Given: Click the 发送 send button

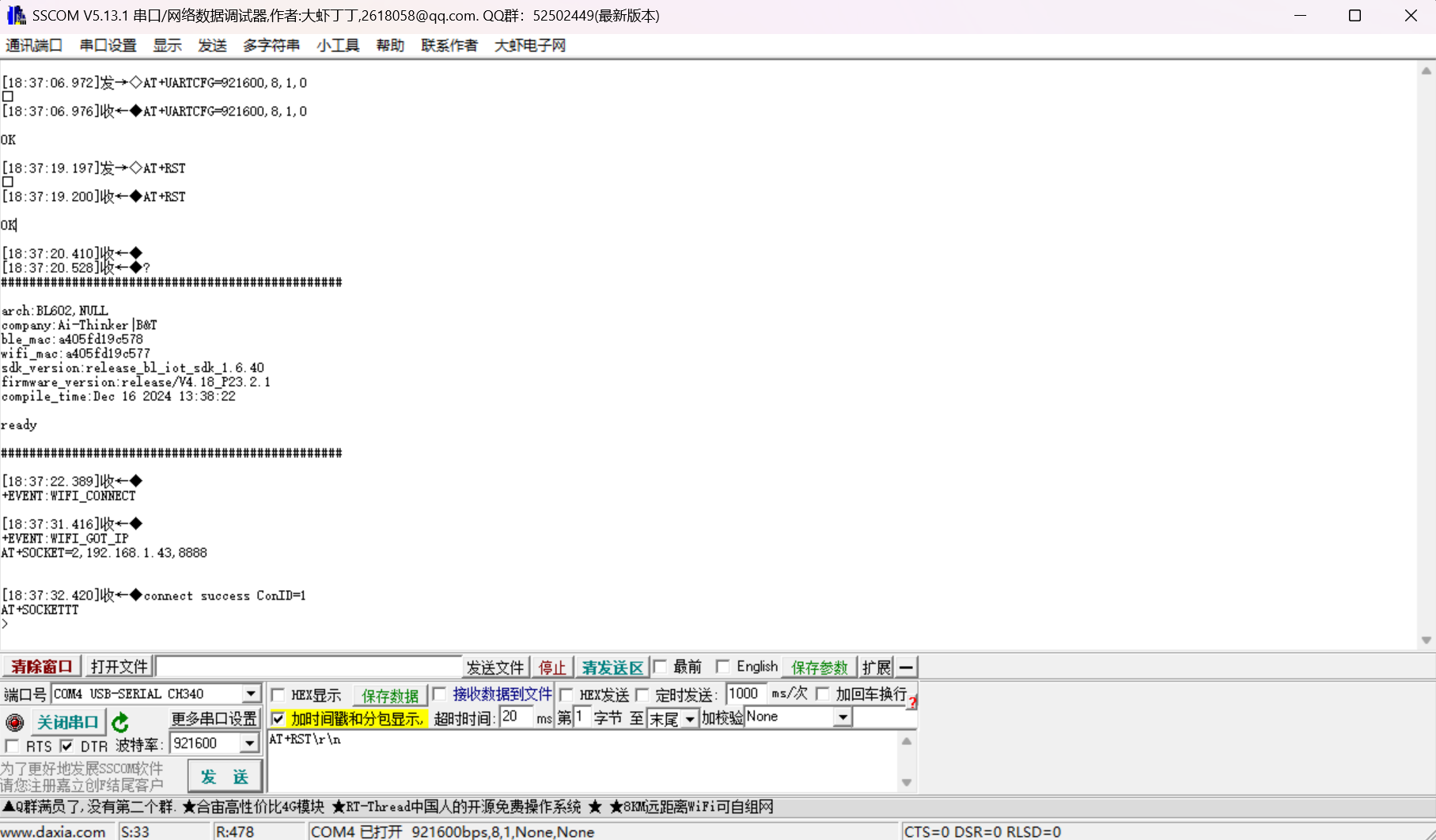Looking at the screenshot, I should 225,777.
